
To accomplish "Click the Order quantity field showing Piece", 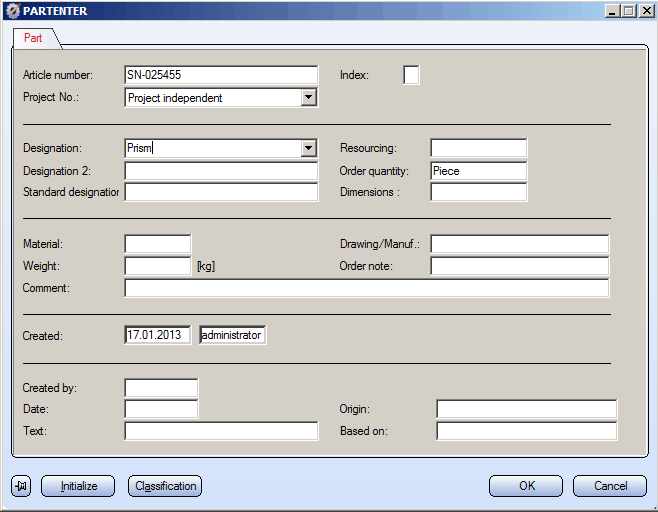I will coord(478,171).
